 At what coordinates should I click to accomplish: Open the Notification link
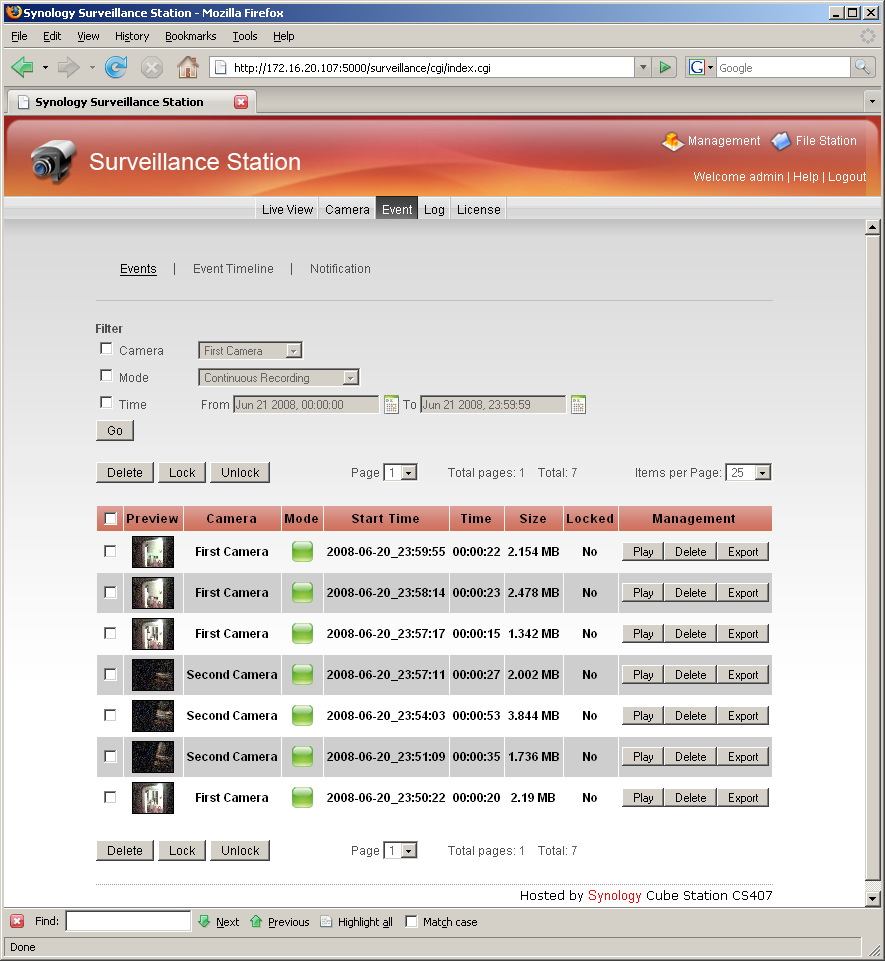[x=340, y=268]
